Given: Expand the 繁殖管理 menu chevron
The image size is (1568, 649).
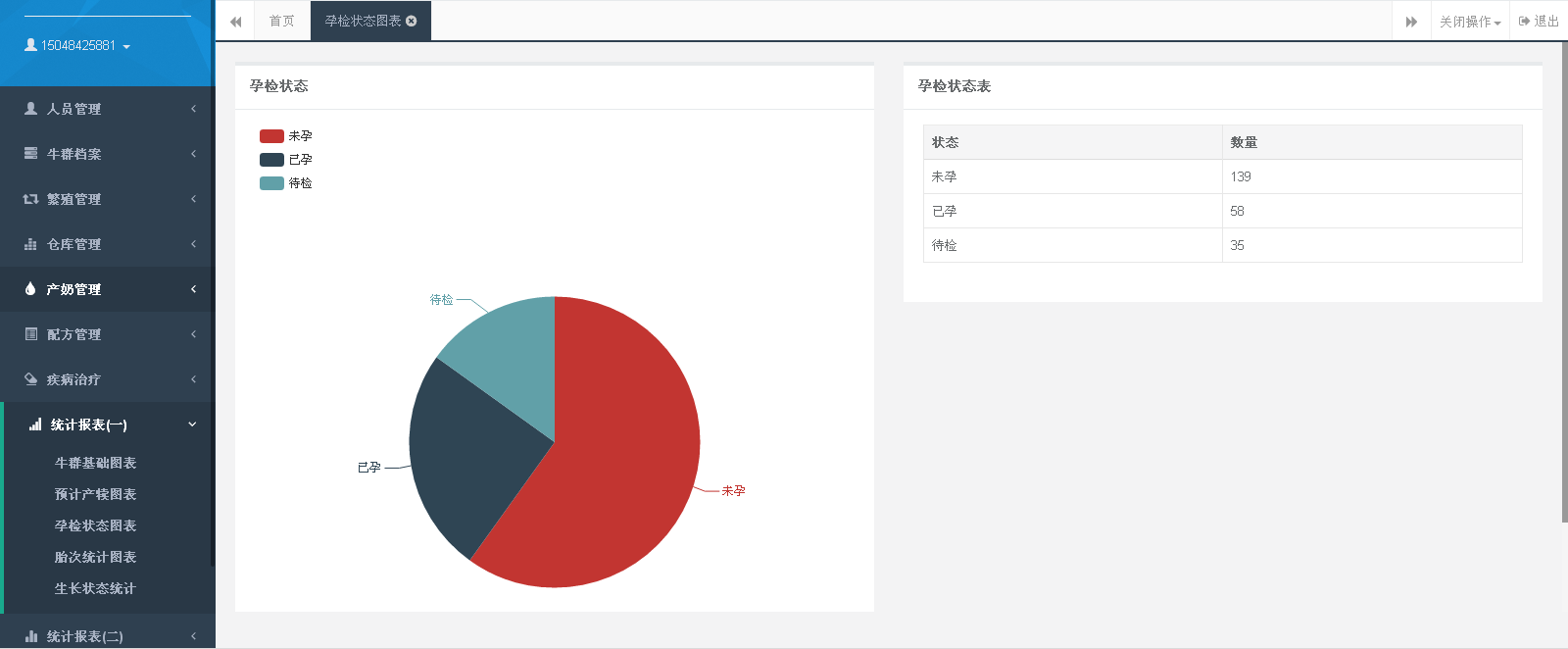Looking at the screenshot, I should click(x=193, y=199).
